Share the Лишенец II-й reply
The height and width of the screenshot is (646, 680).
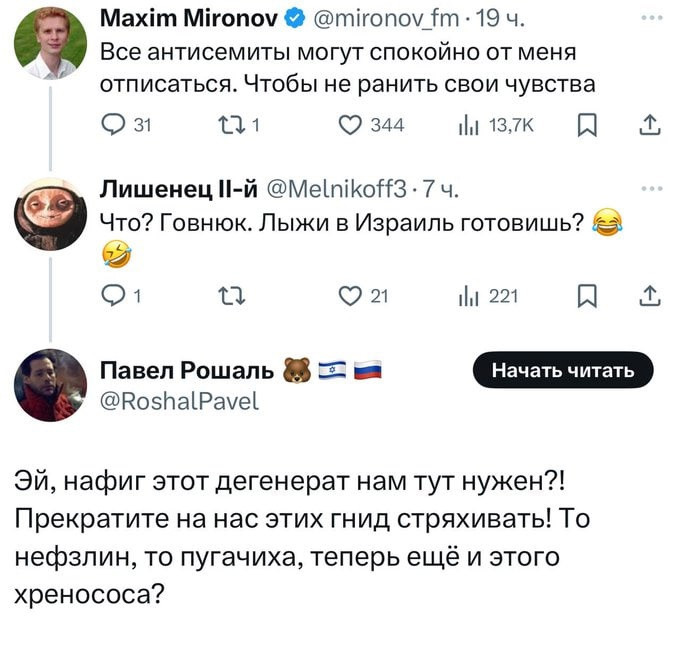649,294
